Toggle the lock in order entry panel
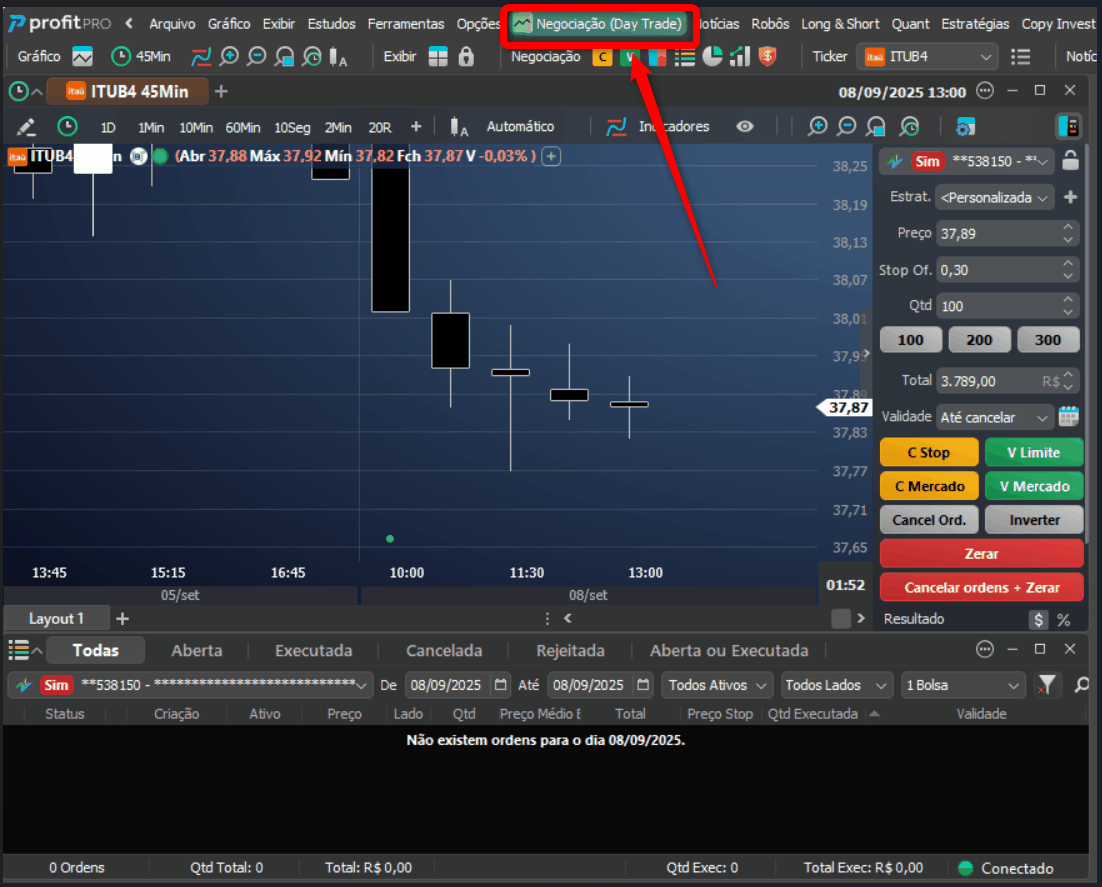The image size is (1102, 887). 1070,161
